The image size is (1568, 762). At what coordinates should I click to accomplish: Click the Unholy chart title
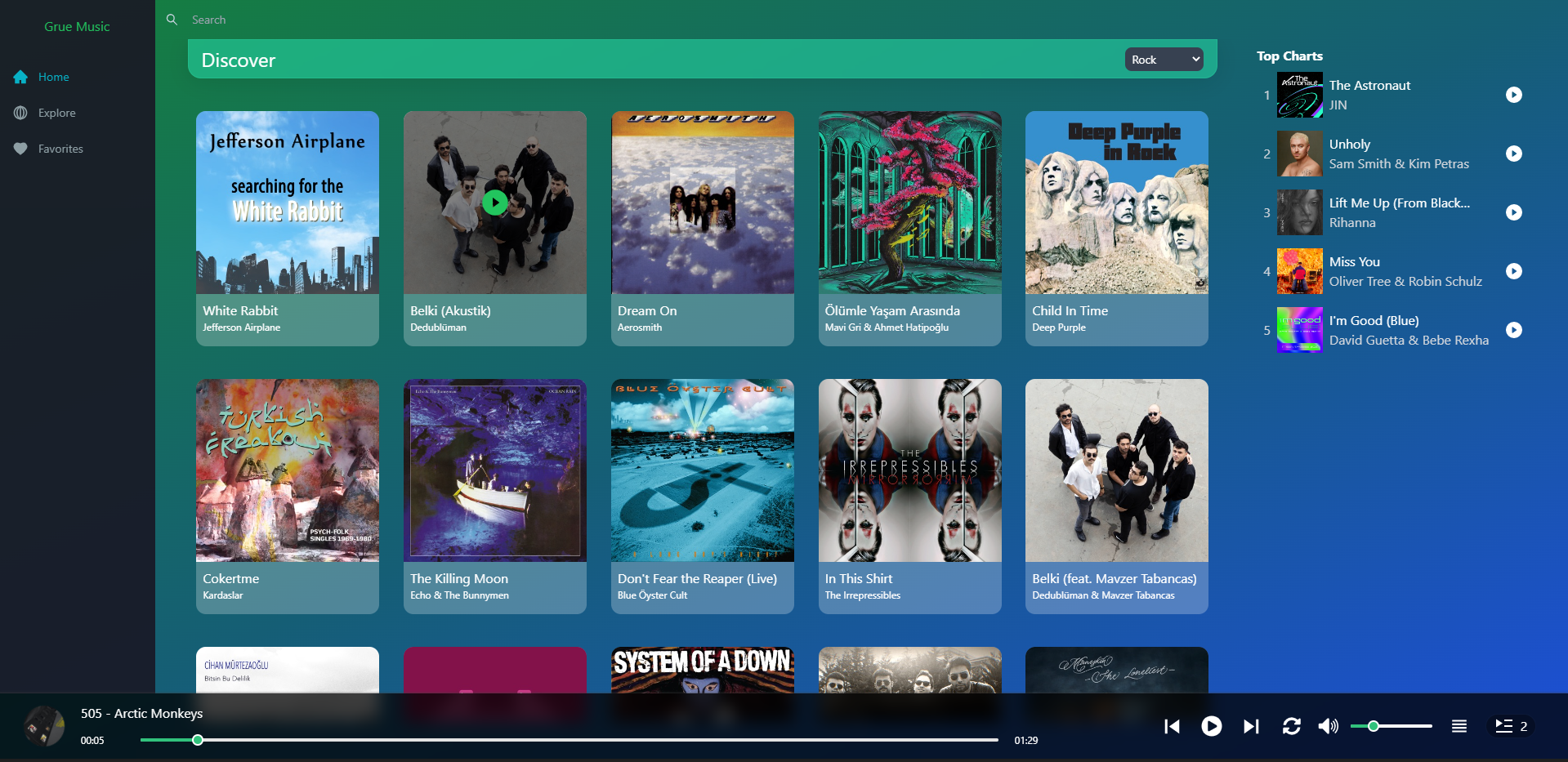point(1350,144)
